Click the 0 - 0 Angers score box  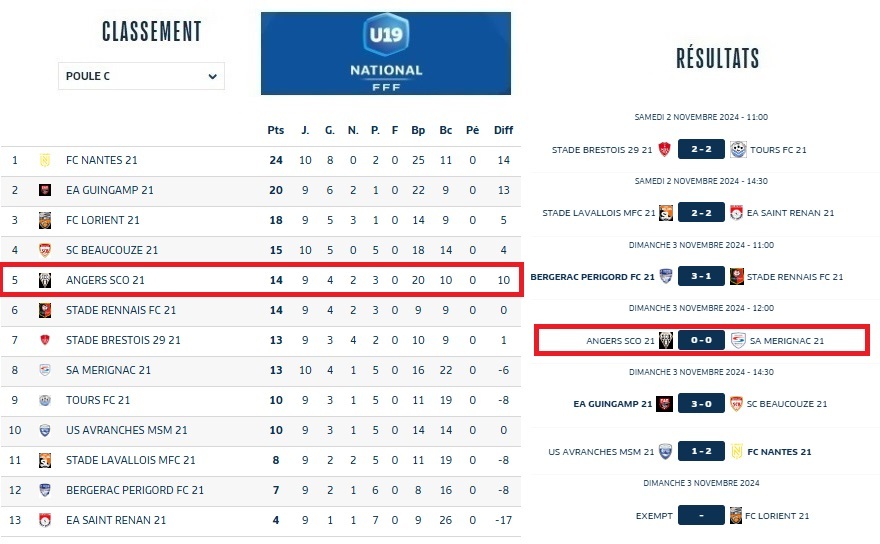click(x=701, y=341)
